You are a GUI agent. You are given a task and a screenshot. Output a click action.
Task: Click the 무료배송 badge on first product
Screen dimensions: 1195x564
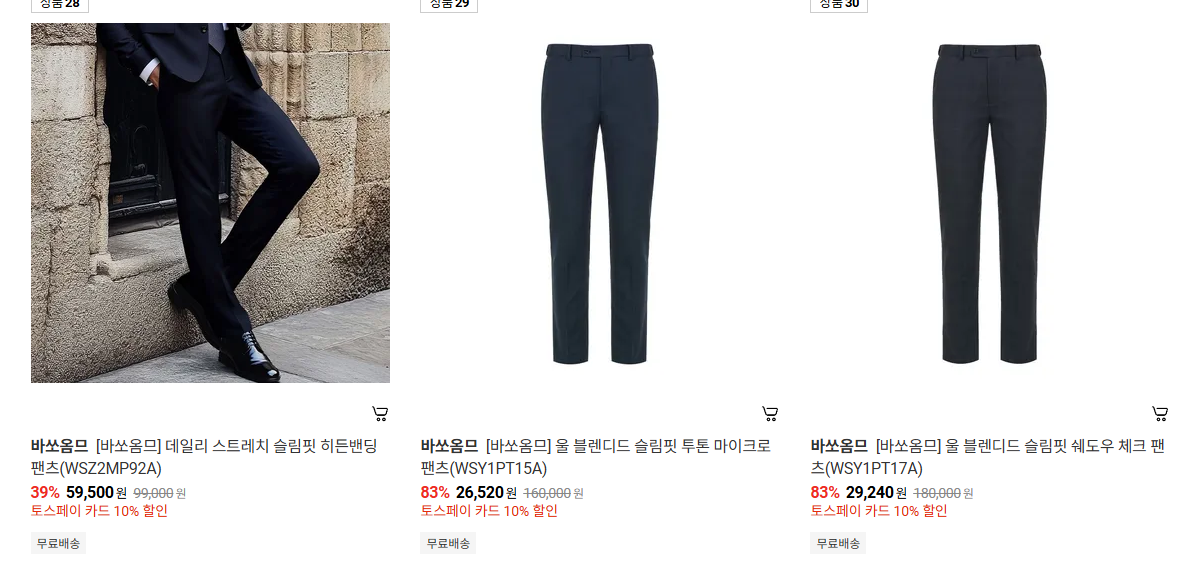coord(59,543)
